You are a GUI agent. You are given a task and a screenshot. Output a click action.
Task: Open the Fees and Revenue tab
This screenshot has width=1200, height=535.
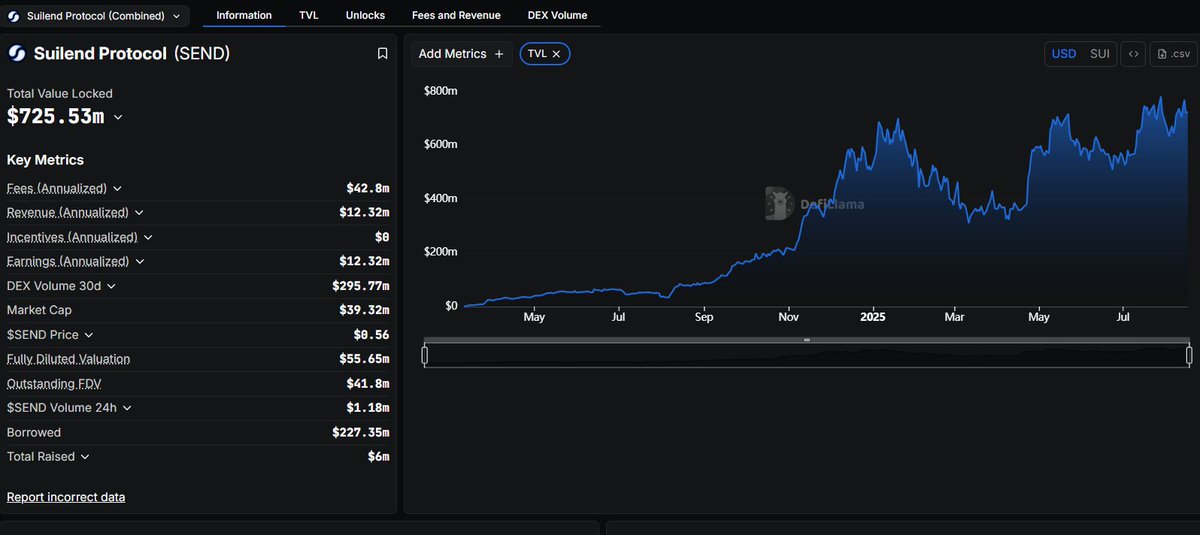click(456, 16)
